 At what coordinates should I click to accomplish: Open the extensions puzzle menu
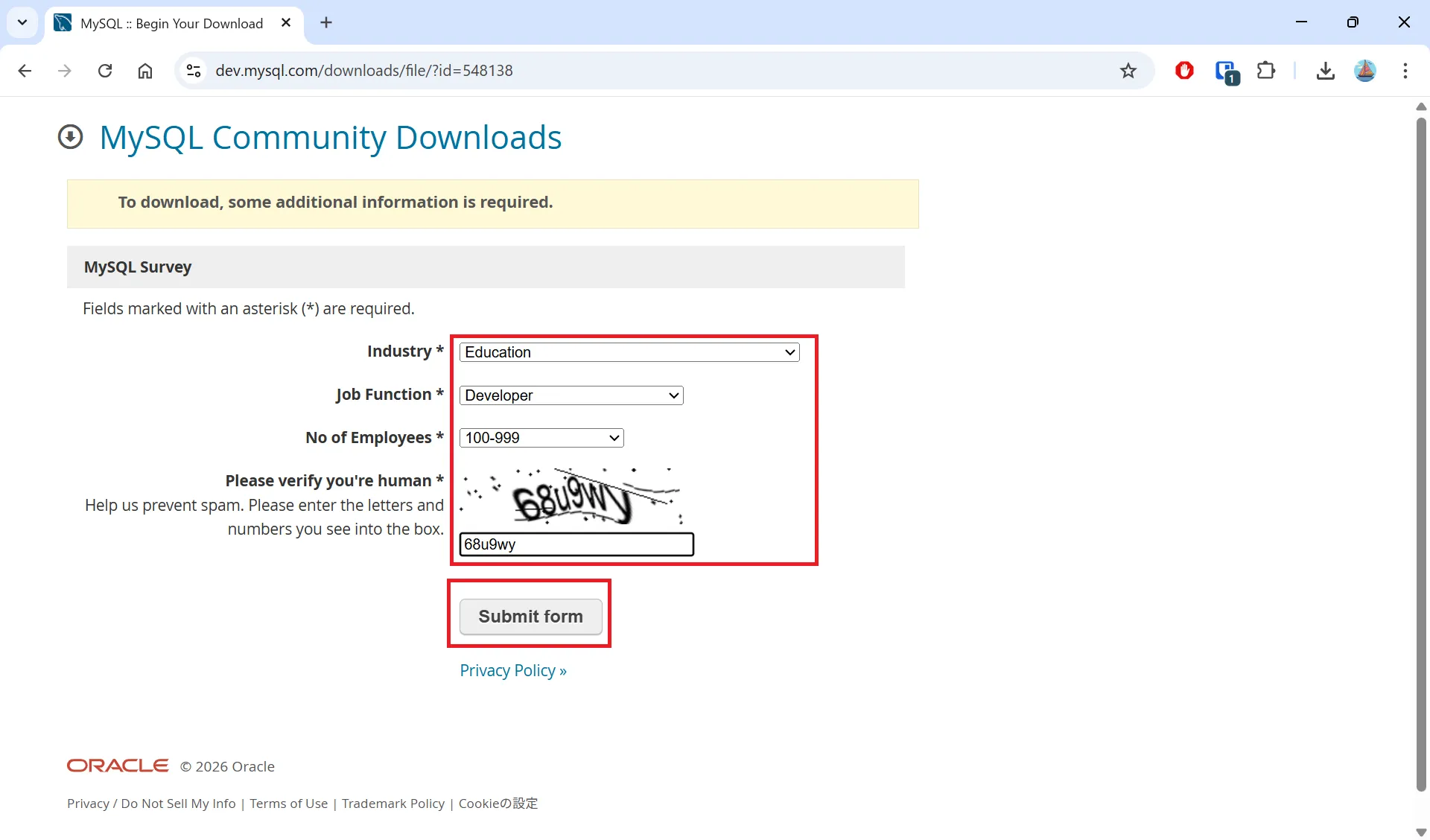point(1266,71)
